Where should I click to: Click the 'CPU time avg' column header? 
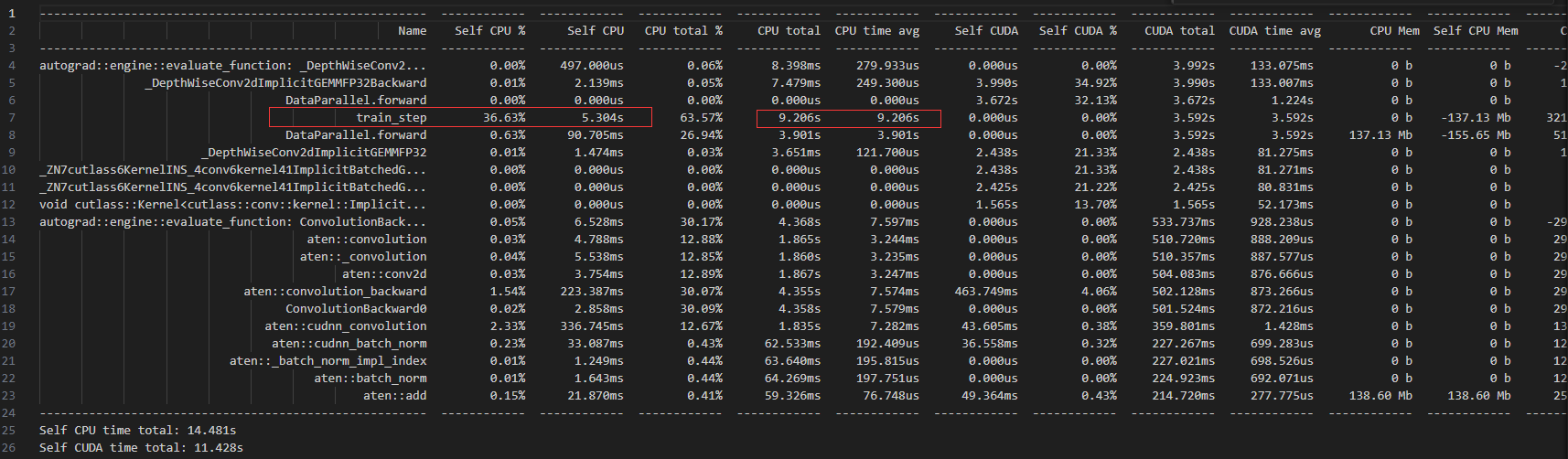877,30
